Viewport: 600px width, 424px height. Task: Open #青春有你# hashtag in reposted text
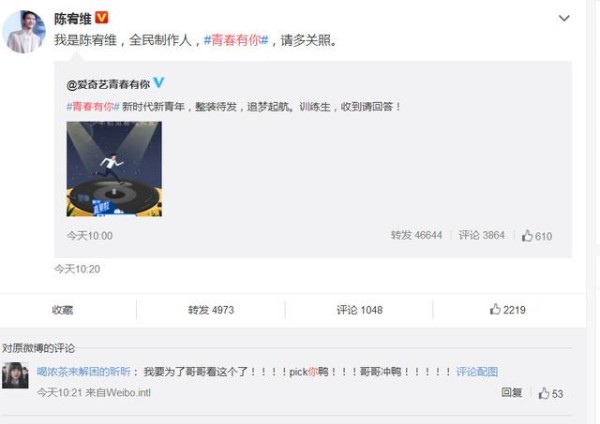click(x=93, y=106)
